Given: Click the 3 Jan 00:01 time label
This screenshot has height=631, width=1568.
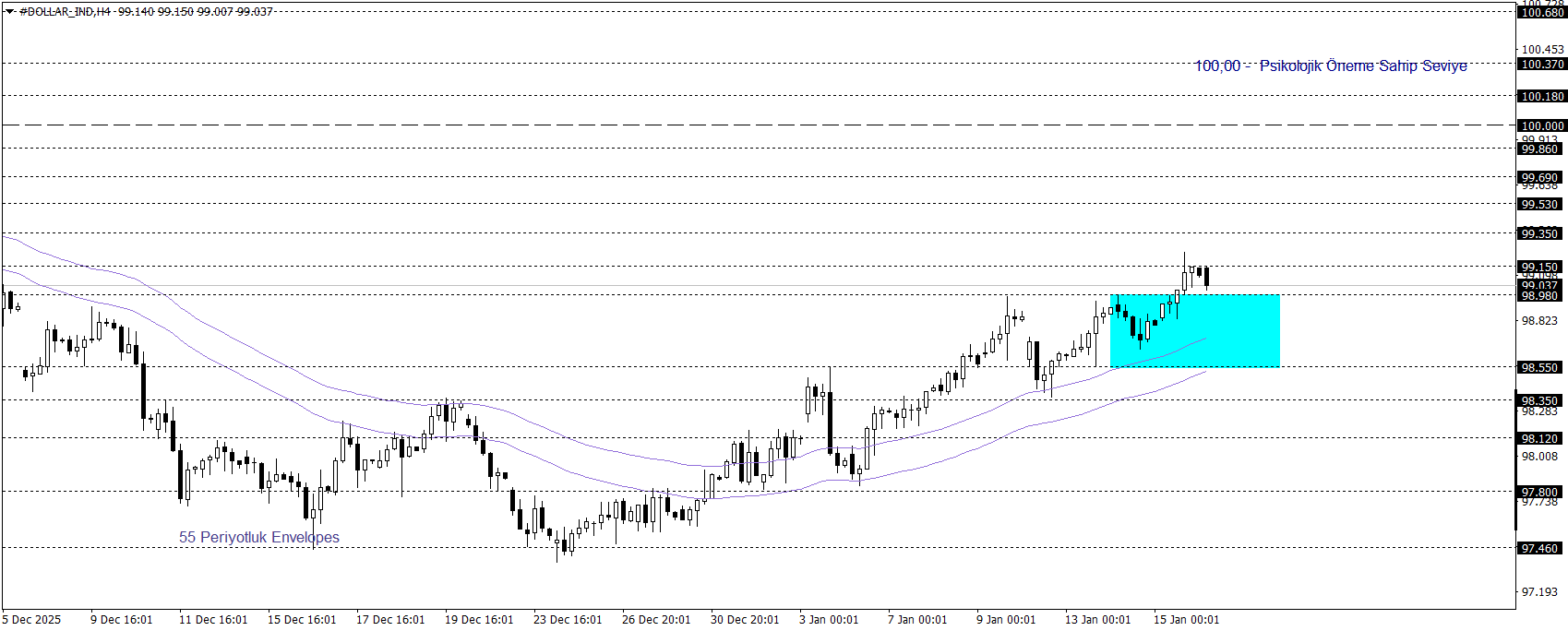Looking at the screenshot, I should (x=829, y=619).
